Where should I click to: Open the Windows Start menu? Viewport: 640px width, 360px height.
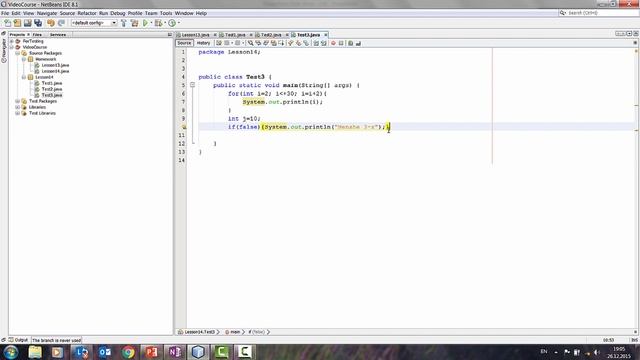11,352
